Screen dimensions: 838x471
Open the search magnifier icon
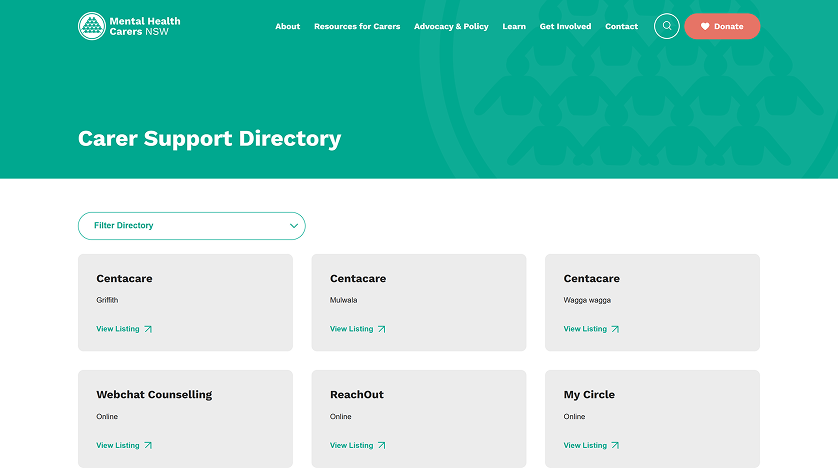[x=666, y=26]
